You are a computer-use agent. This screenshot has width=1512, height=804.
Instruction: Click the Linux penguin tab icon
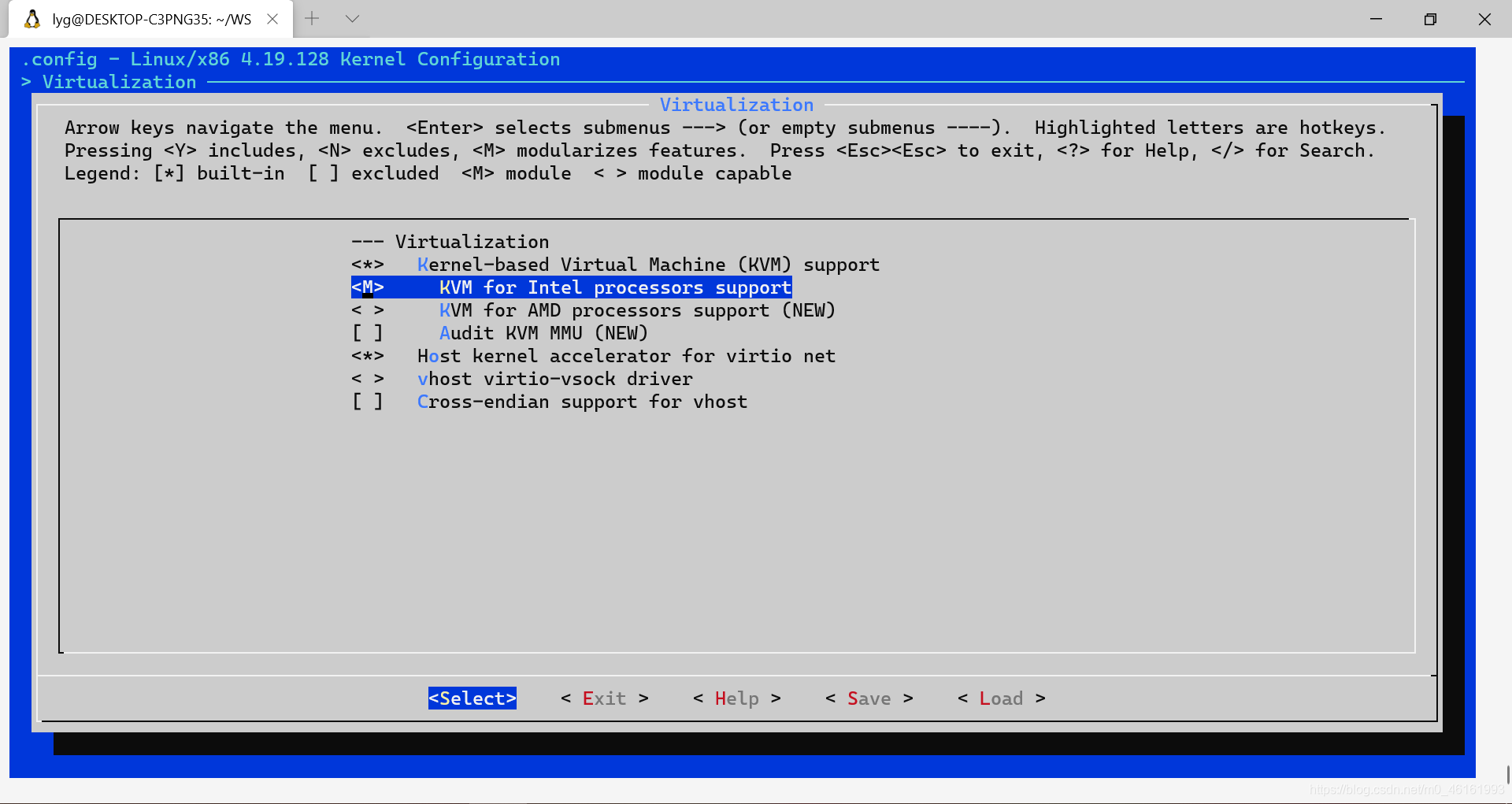pyautogui.click(x=32, y=19)
